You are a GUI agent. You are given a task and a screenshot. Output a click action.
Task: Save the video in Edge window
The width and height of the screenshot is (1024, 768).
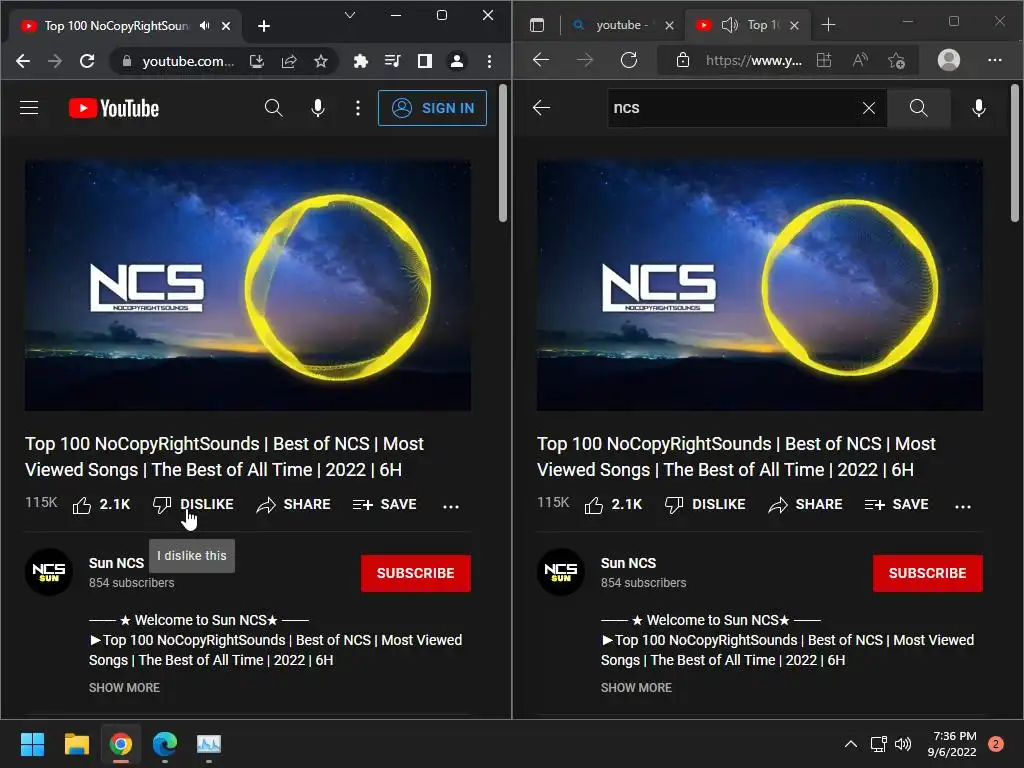pos(897,504)
